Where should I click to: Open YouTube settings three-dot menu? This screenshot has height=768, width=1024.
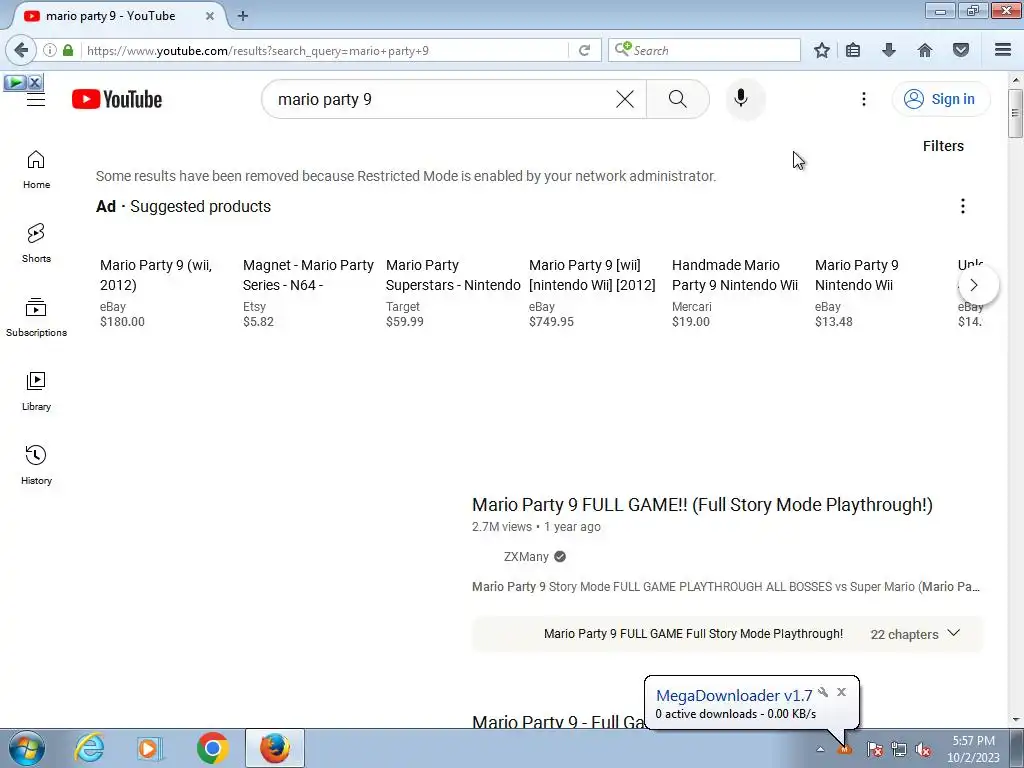coord(863,99)
